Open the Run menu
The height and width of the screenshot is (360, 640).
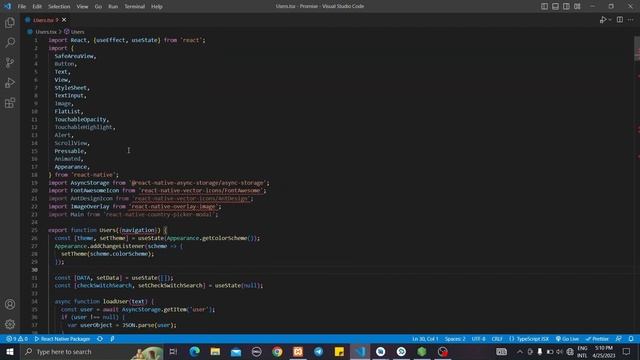[113, 7]
